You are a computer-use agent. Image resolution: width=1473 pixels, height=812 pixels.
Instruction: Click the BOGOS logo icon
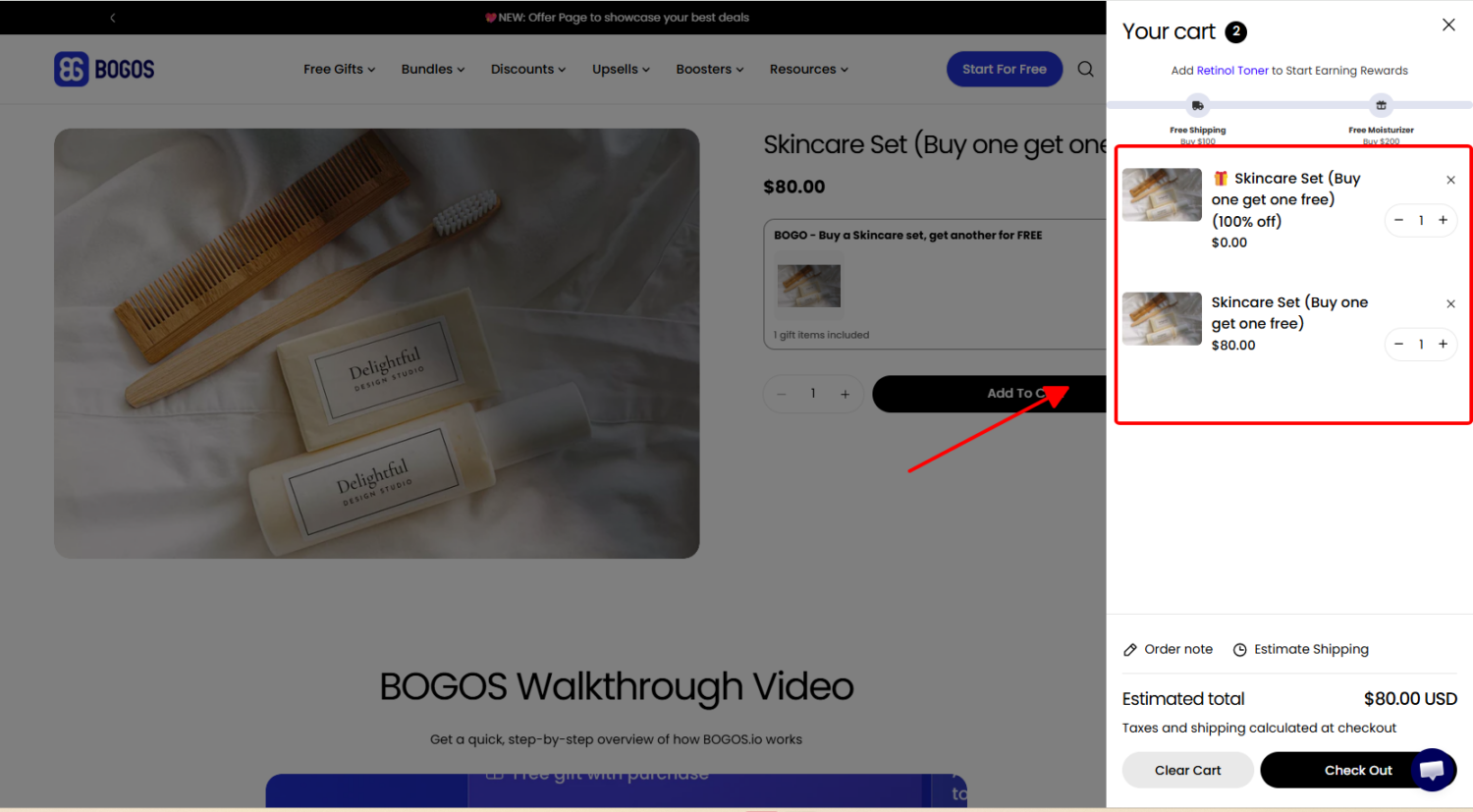pyautogui.click(x=69, y=69)
